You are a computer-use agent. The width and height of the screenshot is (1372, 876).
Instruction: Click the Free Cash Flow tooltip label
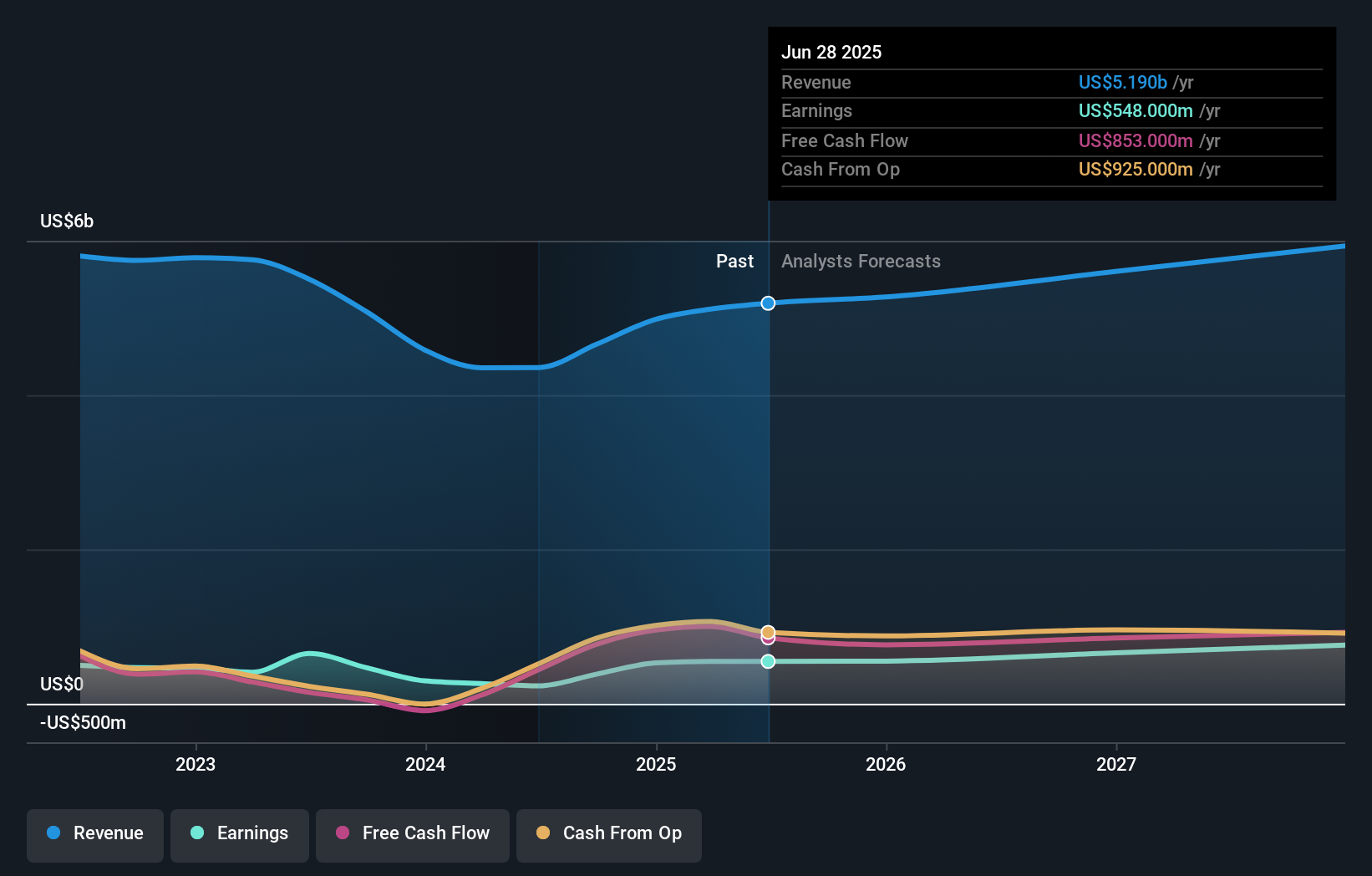[x=844, y=140]
